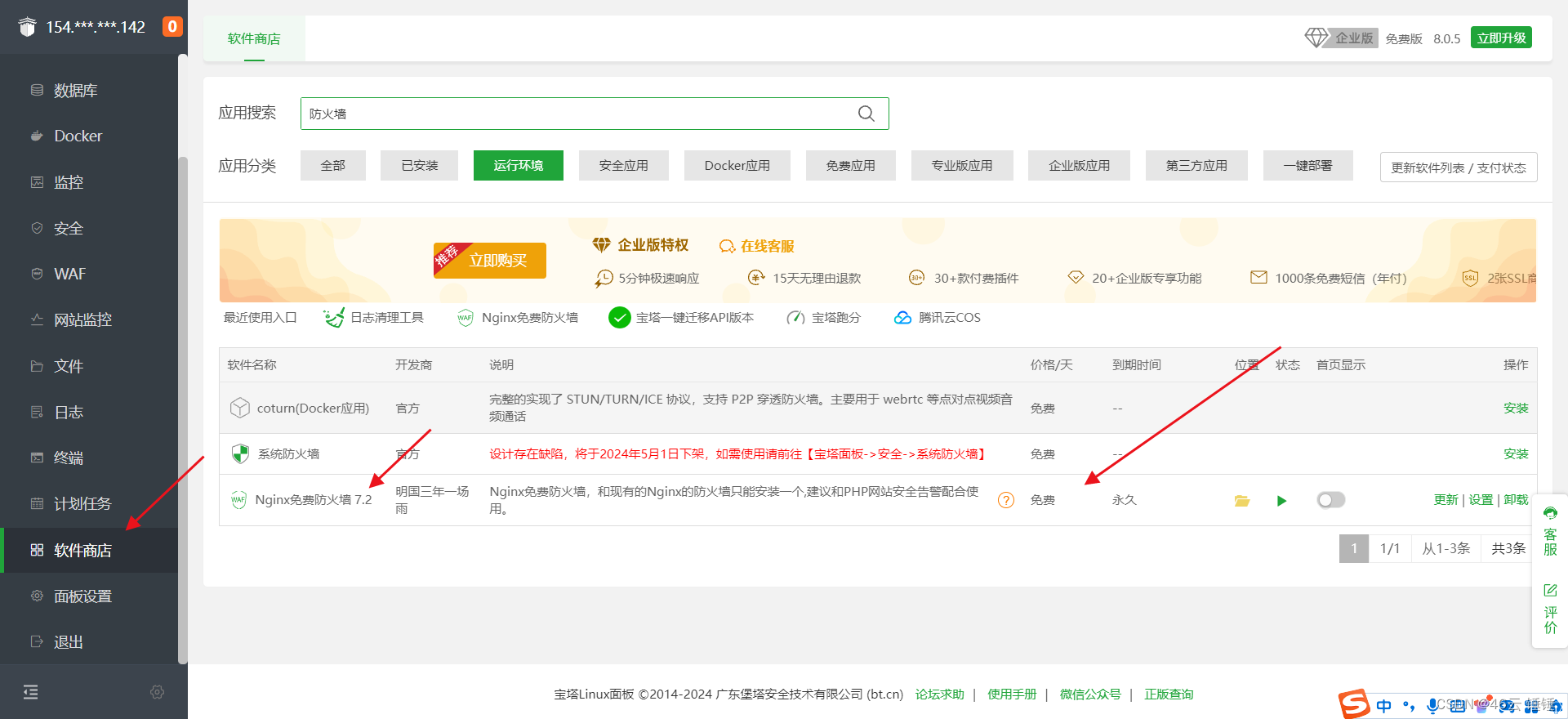Click the 系统防火墙 software name

coord(288,453)
